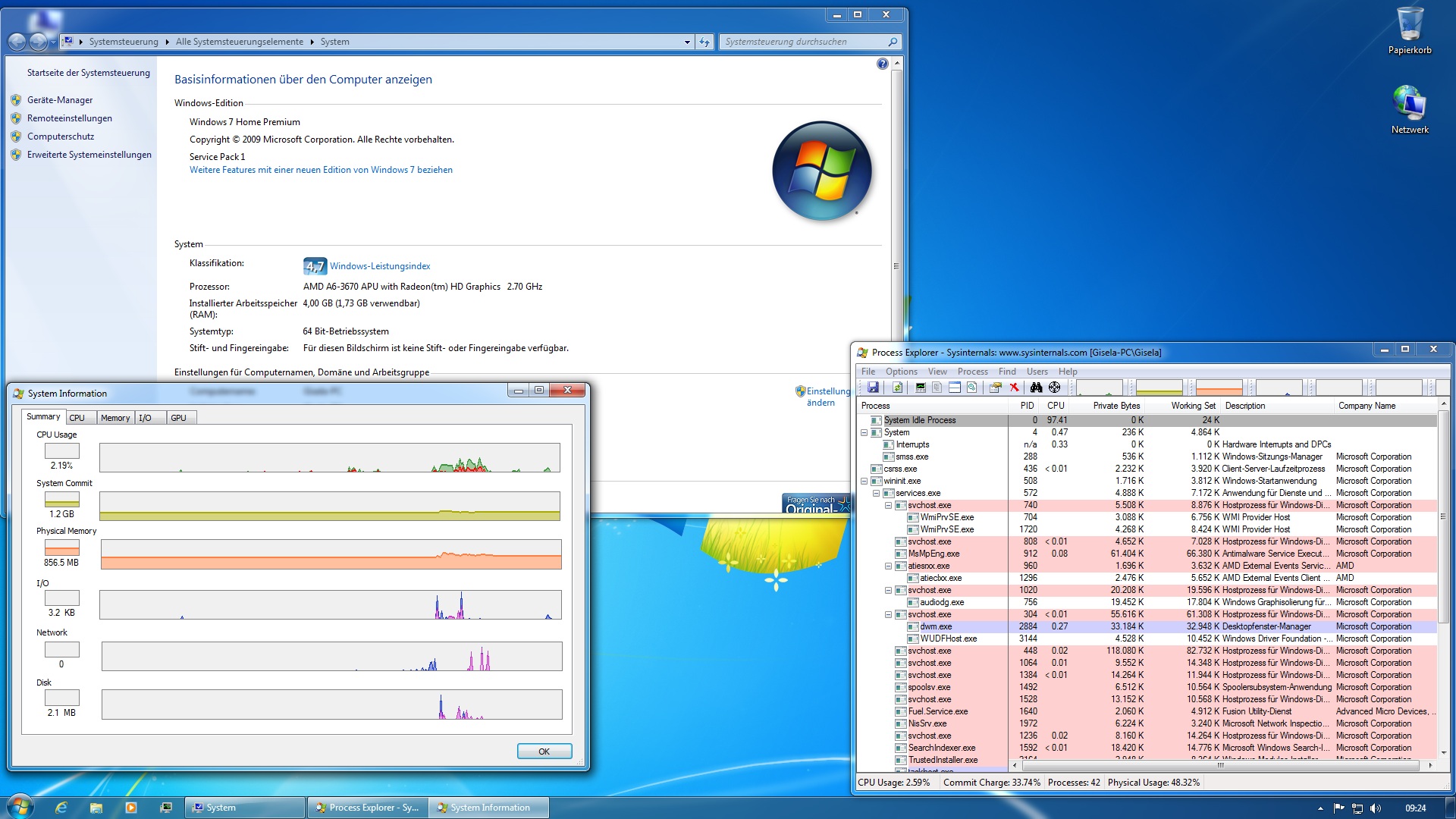Collapse svchost.exe PID 304 node
1456x819 pixels.
pos(888,615)
